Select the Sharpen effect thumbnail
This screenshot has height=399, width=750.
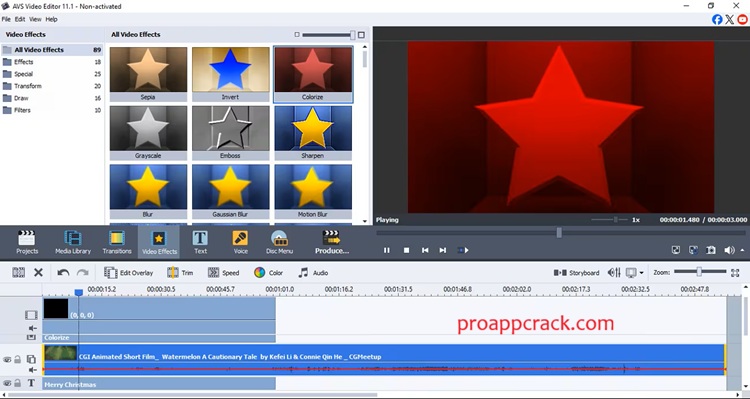[x=313, y=133]
